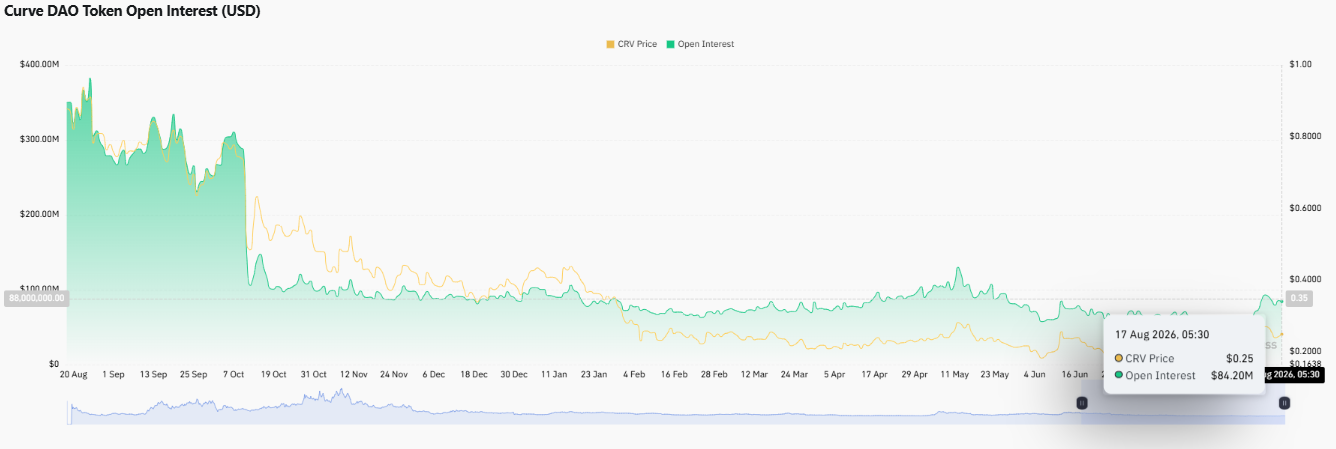1336x449 pixels.
Task: Click the 24 Mar date label
Action: pyautogui.click(x=794, y=374)
